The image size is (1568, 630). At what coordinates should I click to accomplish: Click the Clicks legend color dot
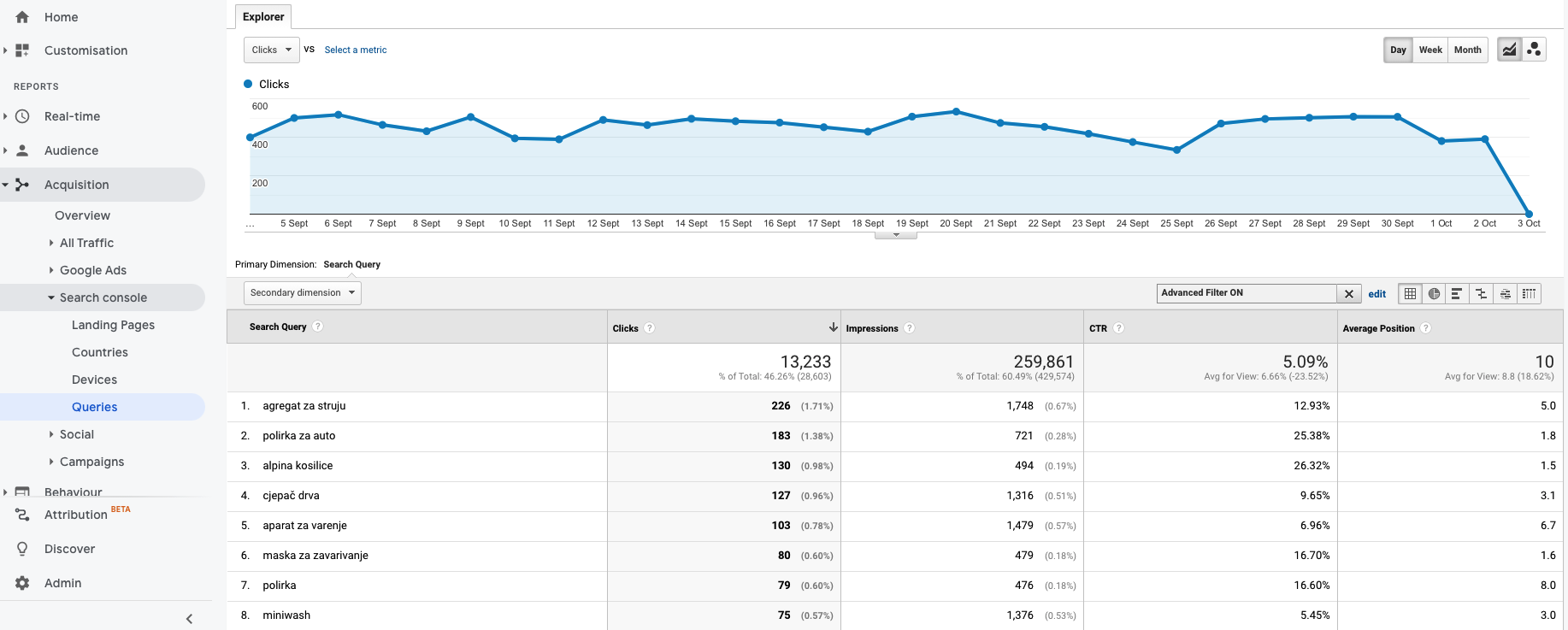[x=248, y=84]
